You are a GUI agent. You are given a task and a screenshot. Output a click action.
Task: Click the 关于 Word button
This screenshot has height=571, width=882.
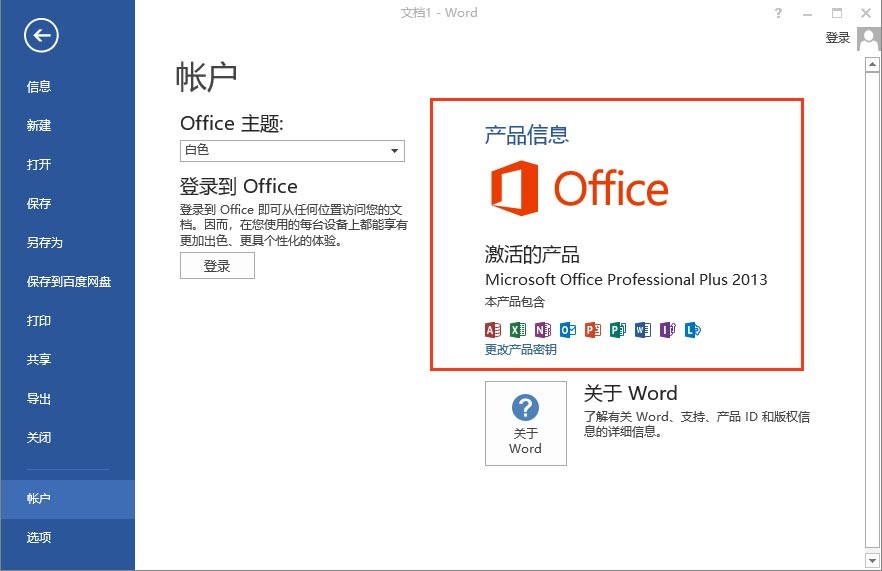(x=525, y=423)
